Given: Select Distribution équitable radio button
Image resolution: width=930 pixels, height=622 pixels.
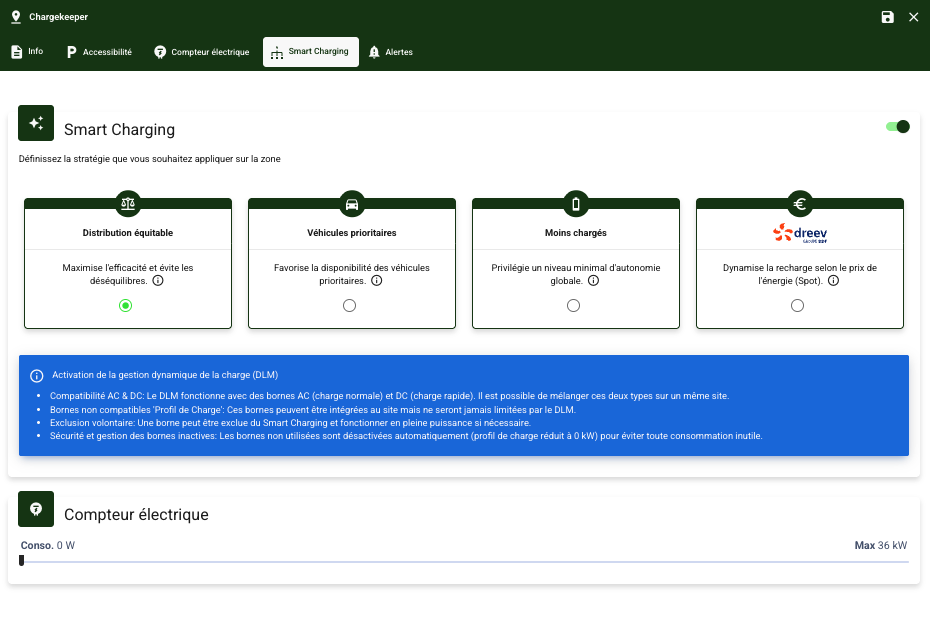Looking at the screenshot, I should 125,306.
